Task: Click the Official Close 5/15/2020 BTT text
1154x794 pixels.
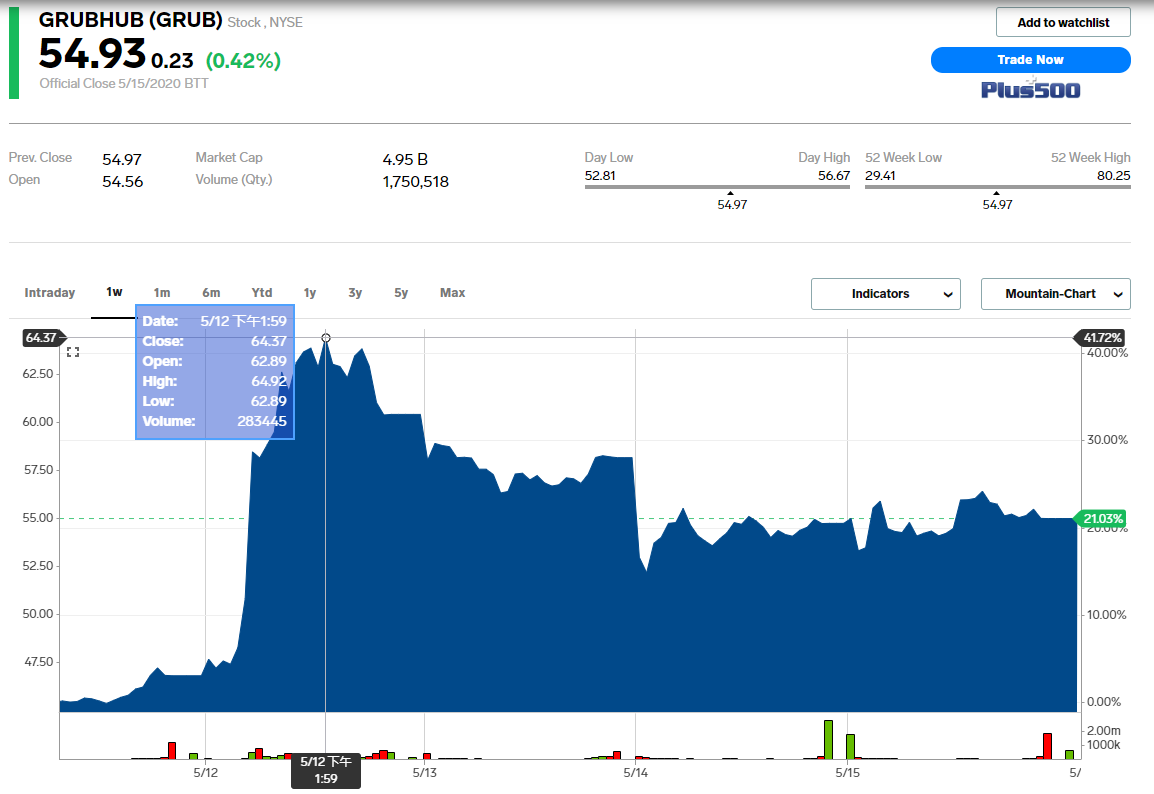Action: 124,84
